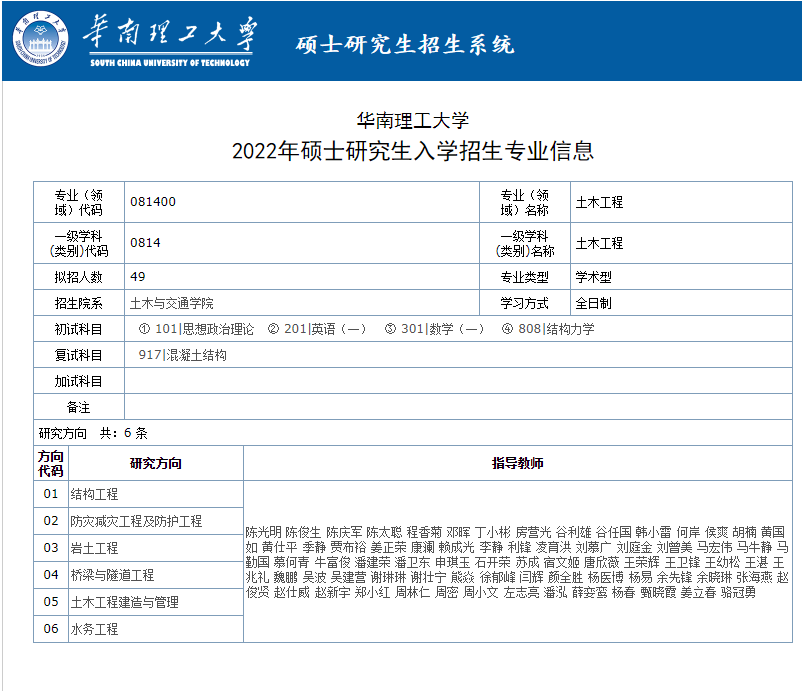Select research direction 岩土工程

click(94, 548)
